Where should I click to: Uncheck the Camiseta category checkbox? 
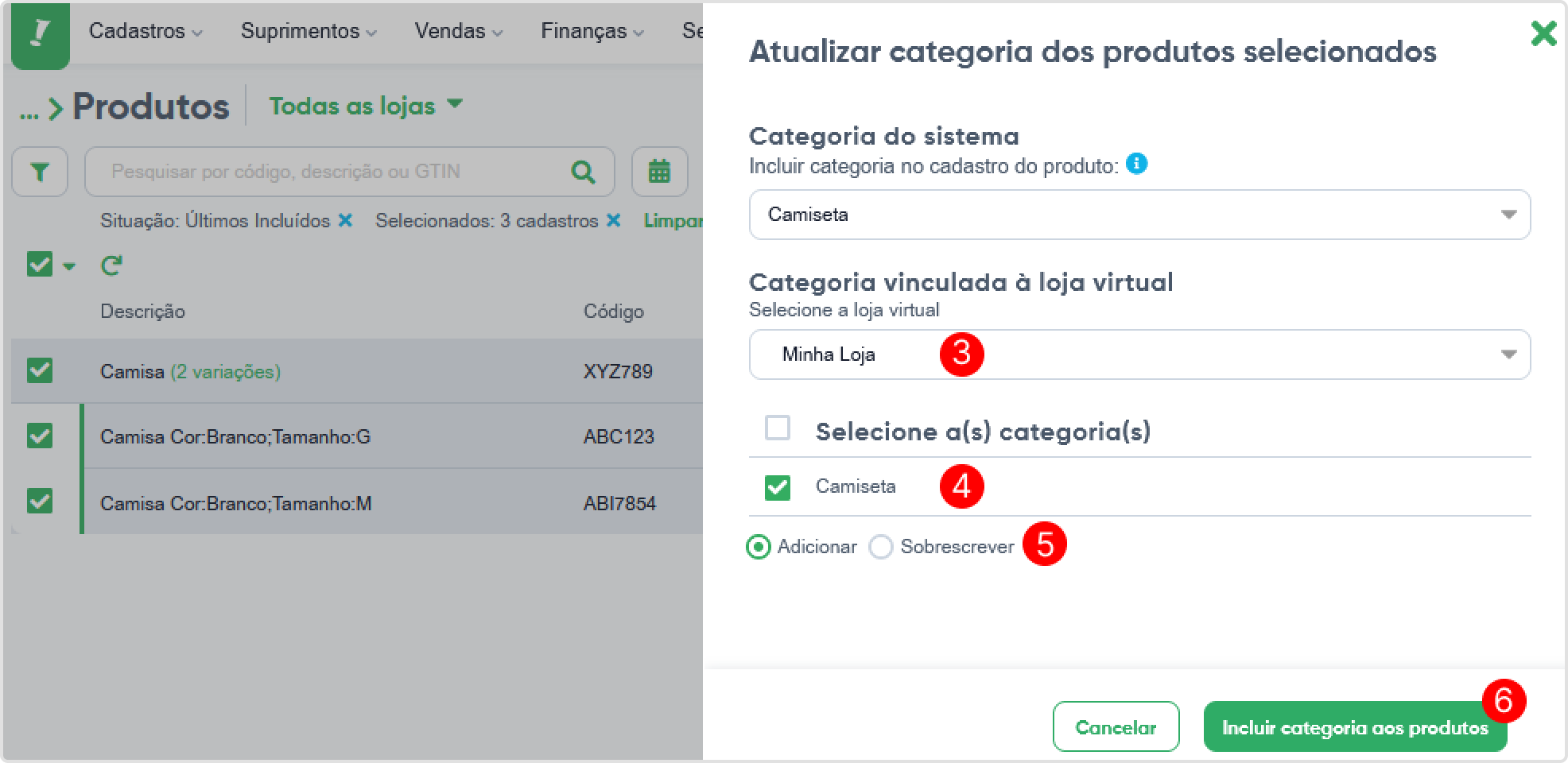777,487
